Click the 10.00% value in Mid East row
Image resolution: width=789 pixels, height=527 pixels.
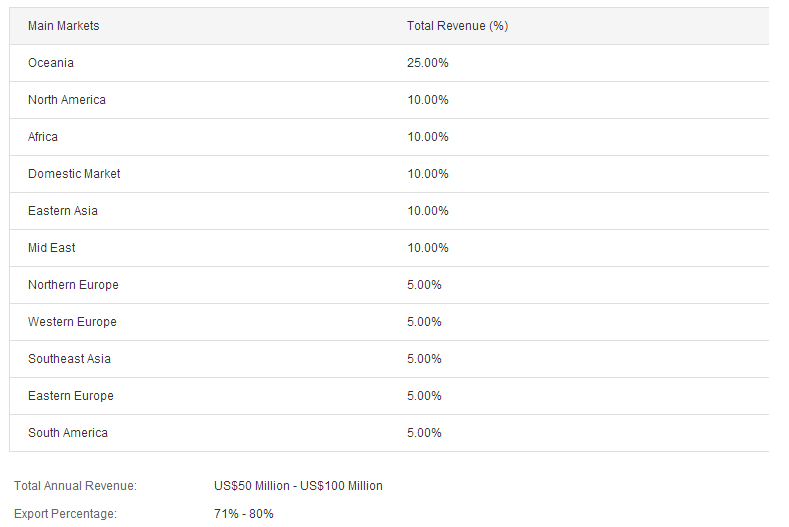tap(428, 248)
